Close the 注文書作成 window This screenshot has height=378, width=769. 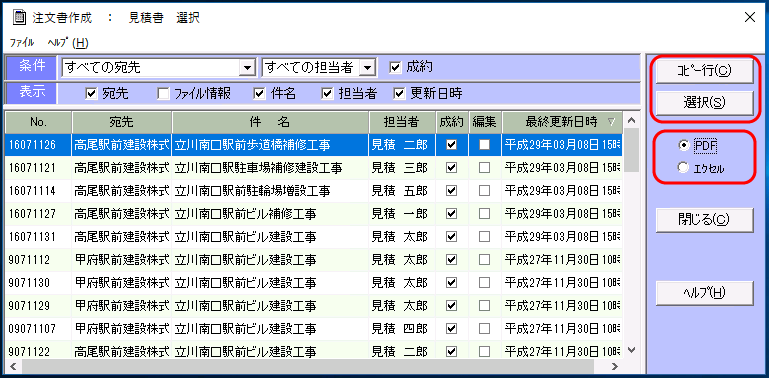(750, 18)
